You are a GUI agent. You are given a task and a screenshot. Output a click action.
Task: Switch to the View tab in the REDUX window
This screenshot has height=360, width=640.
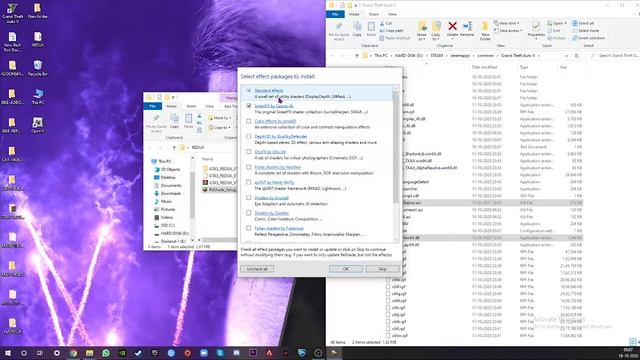click(x=210, y=106)
